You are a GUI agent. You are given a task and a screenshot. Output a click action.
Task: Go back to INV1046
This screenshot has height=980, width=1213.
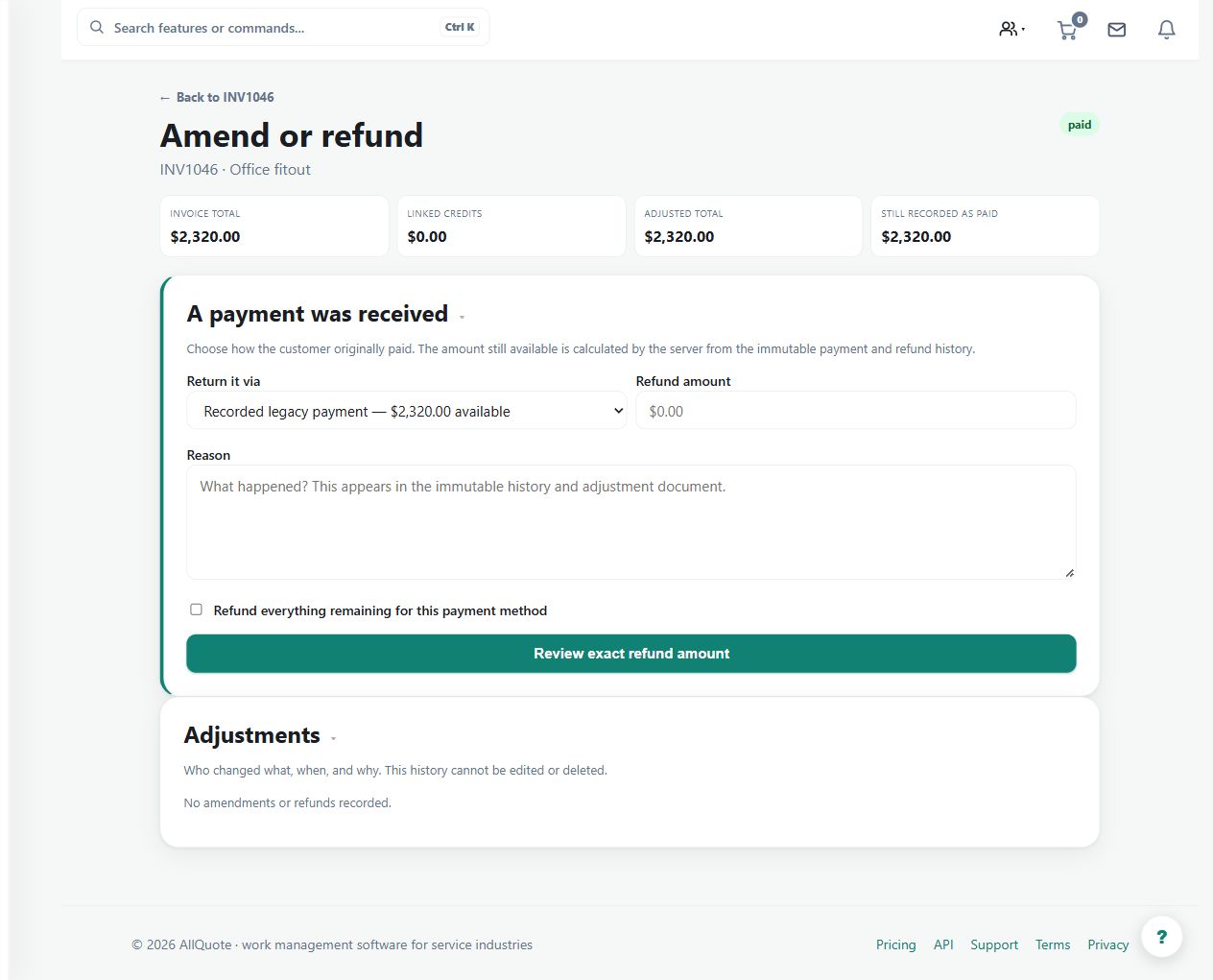[217, 97]
